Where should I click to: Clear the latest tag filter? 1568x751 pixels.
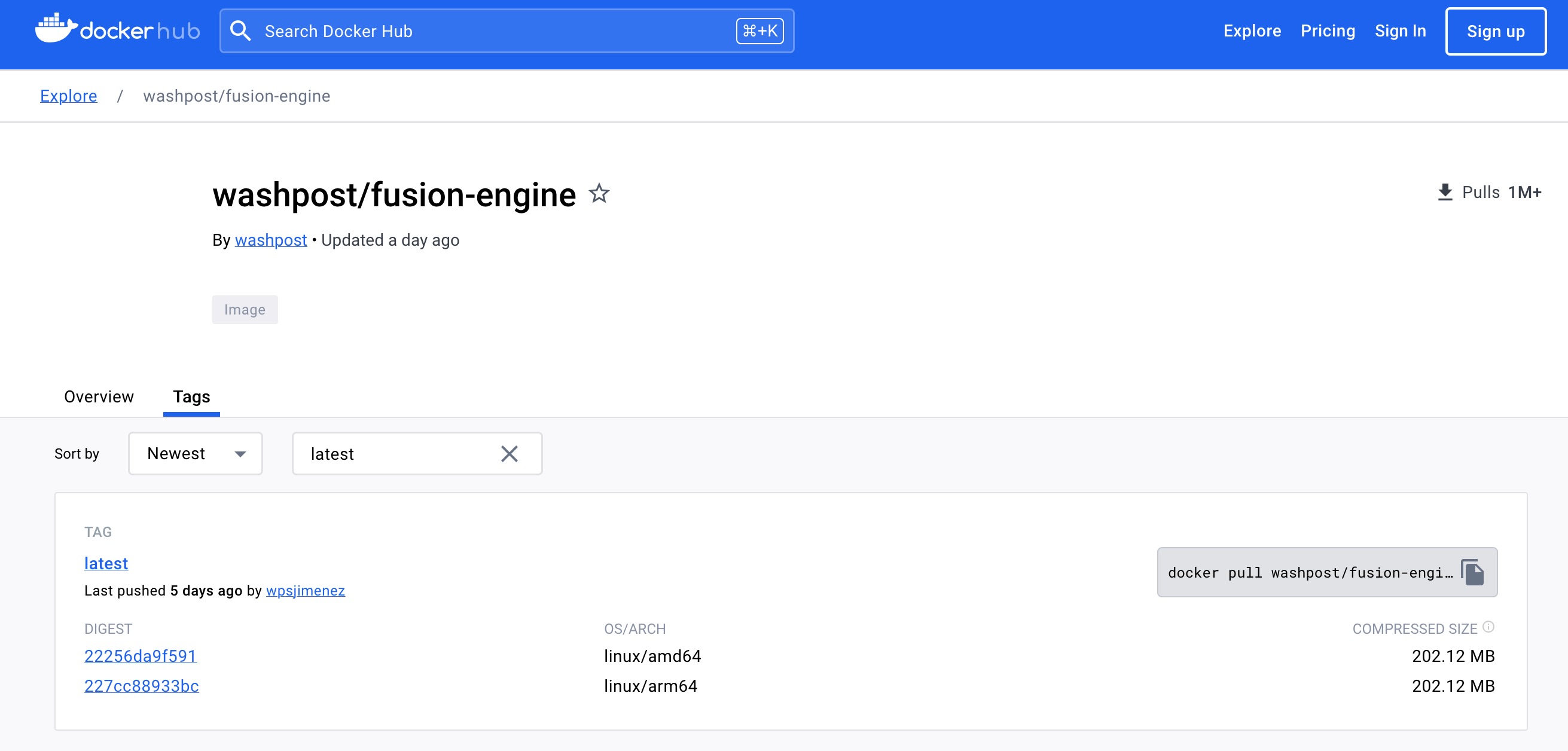click(510, 453)
